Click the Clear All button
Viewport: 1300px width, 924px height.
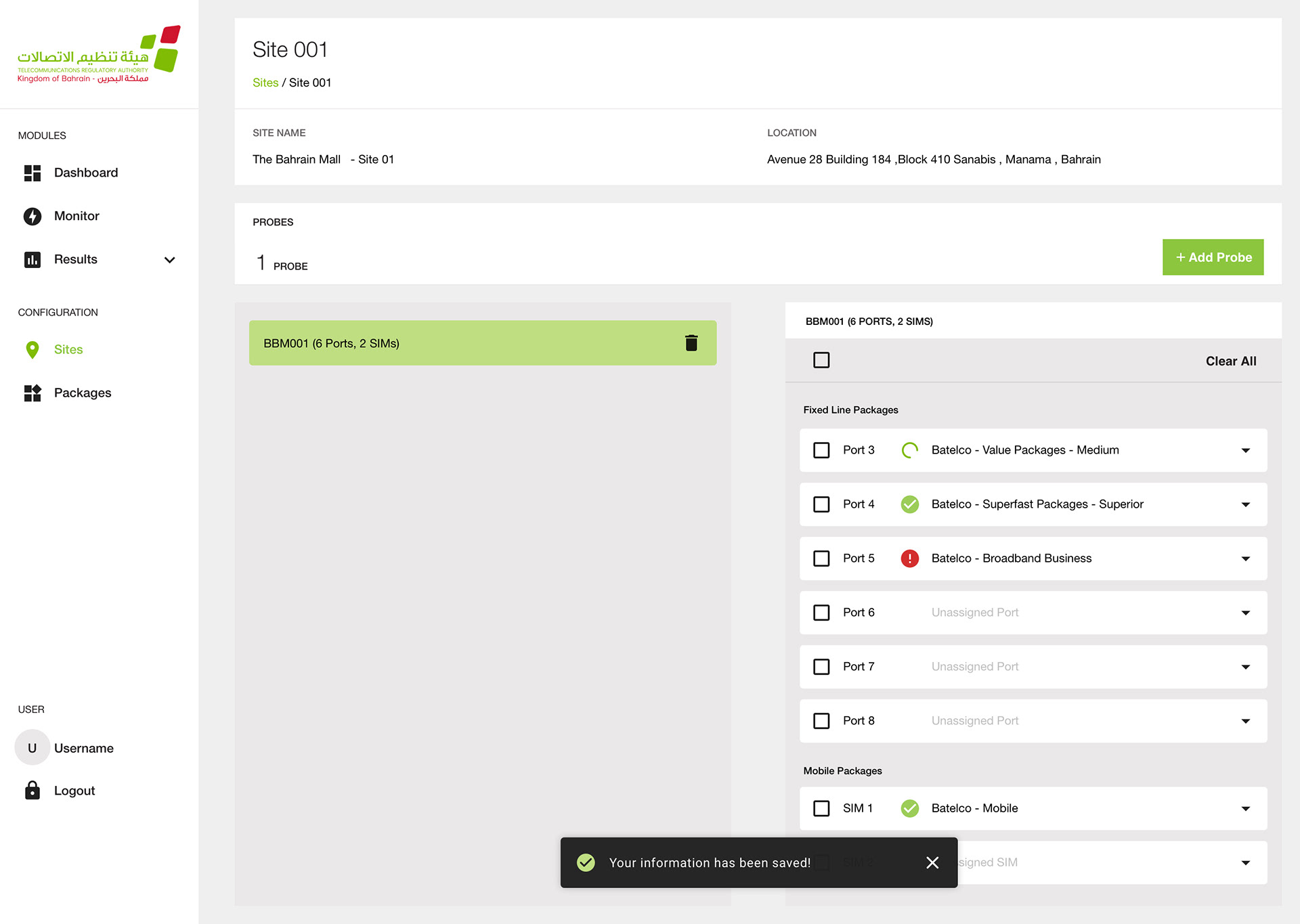1230,361
